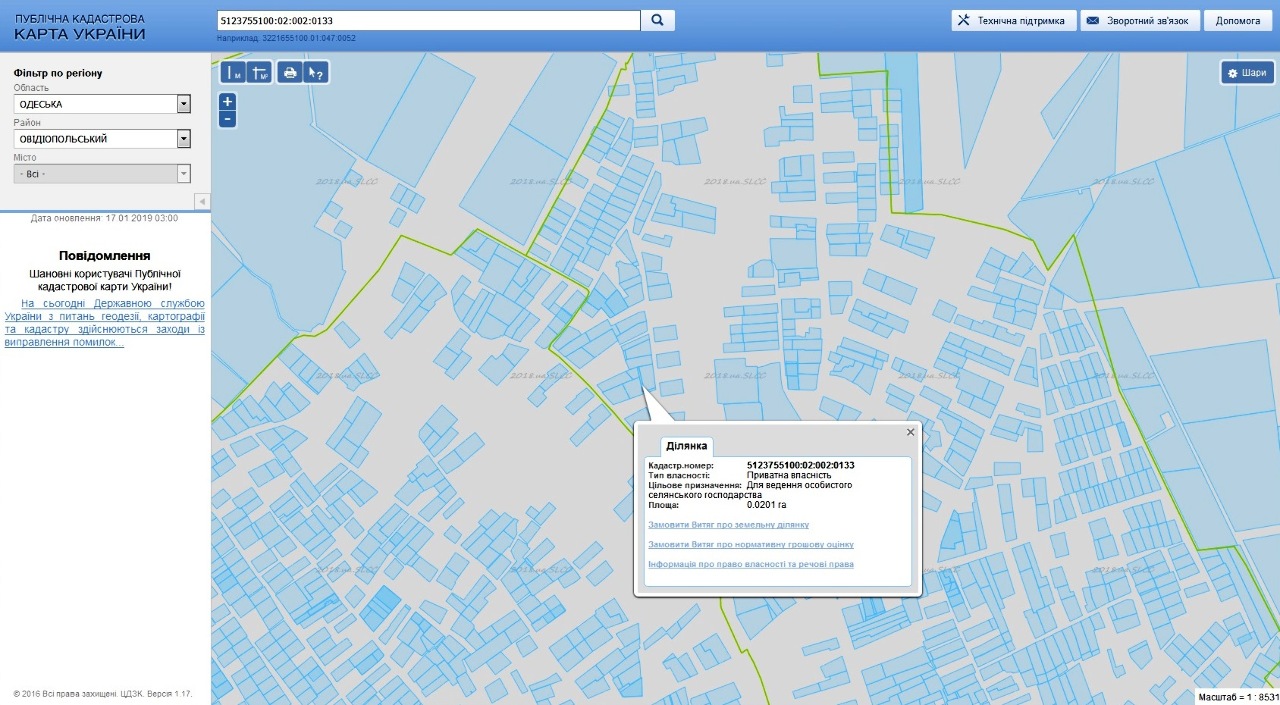This screenshot has width=1280, height=705.
Task: Click the area value 0.0201 га
Action: point(767,505)
